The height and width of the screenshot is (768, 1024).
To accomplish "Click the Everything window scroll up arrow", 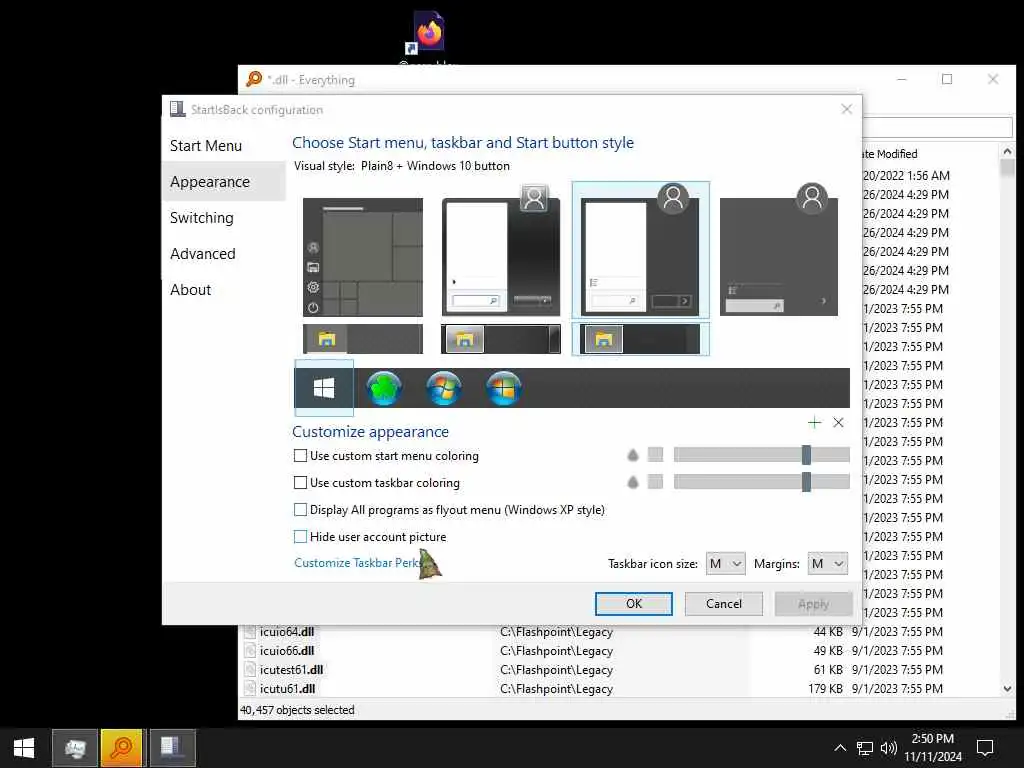I will click(1007, 152).
